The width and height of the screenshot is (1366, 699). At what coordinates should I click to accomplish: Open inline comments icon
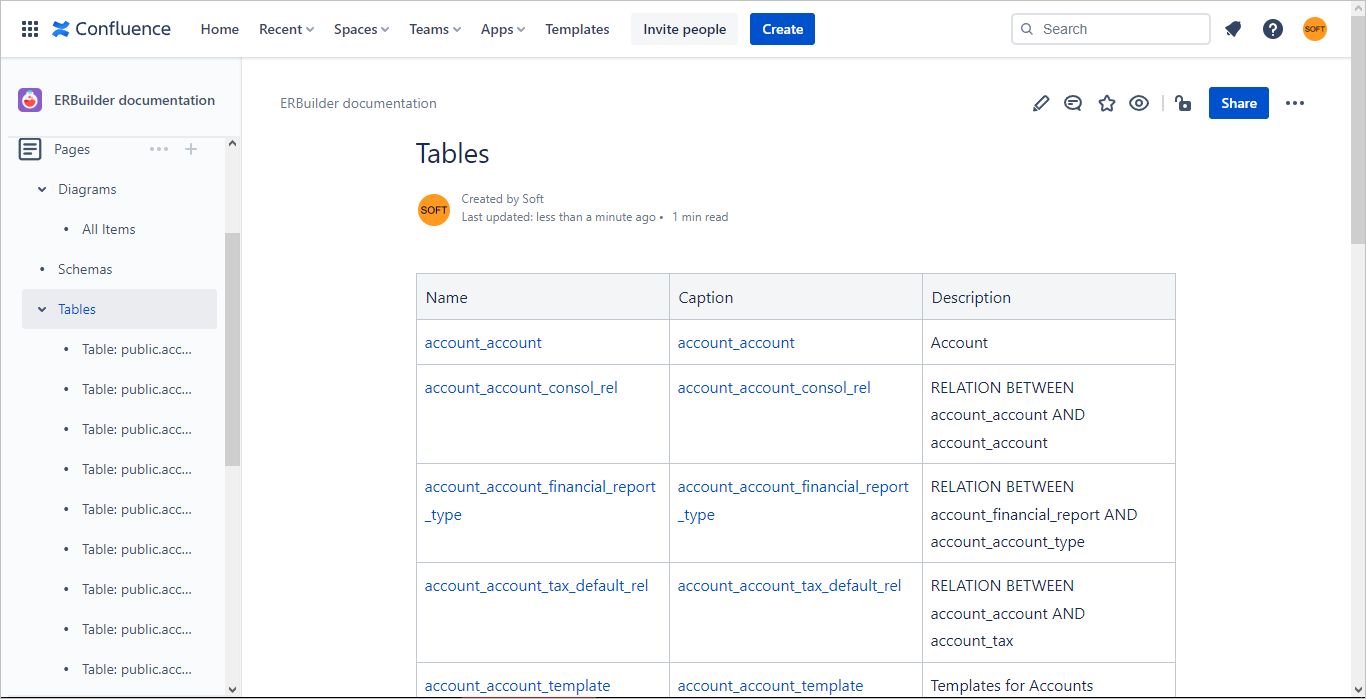[1073, 103]
